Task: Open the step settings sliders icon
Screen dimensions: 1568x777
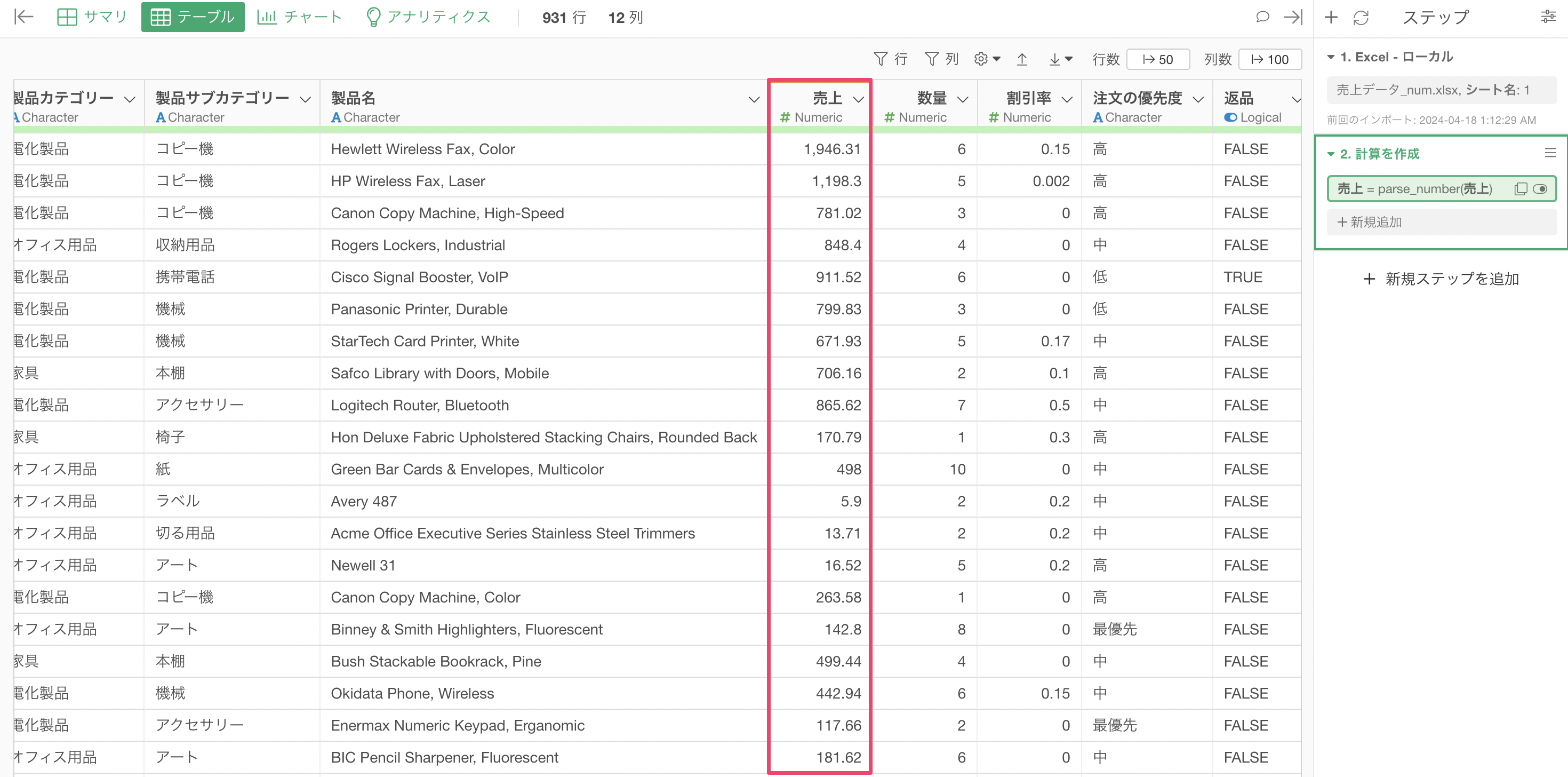Action: coord(1548,17)
